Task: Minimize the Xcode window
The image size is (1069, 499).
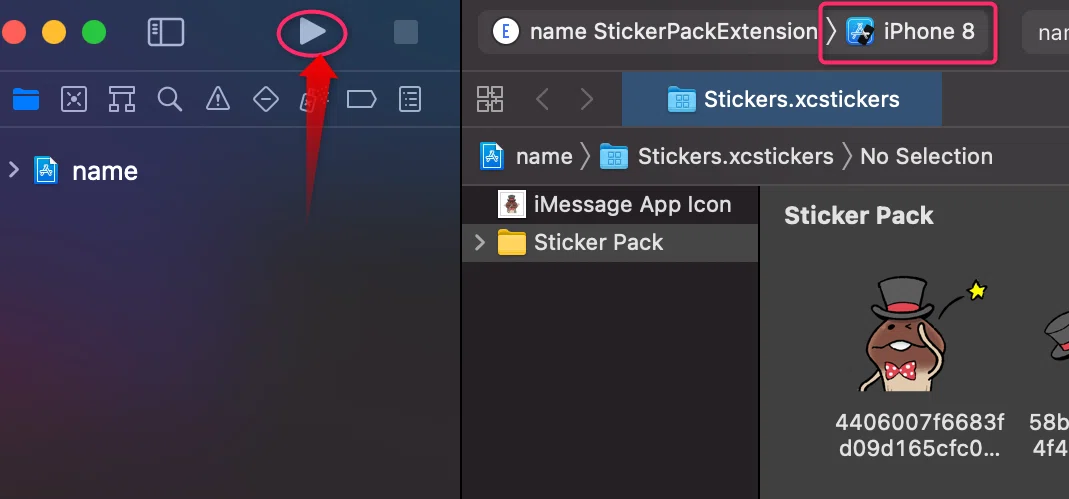Action: [x=54, y=32]
